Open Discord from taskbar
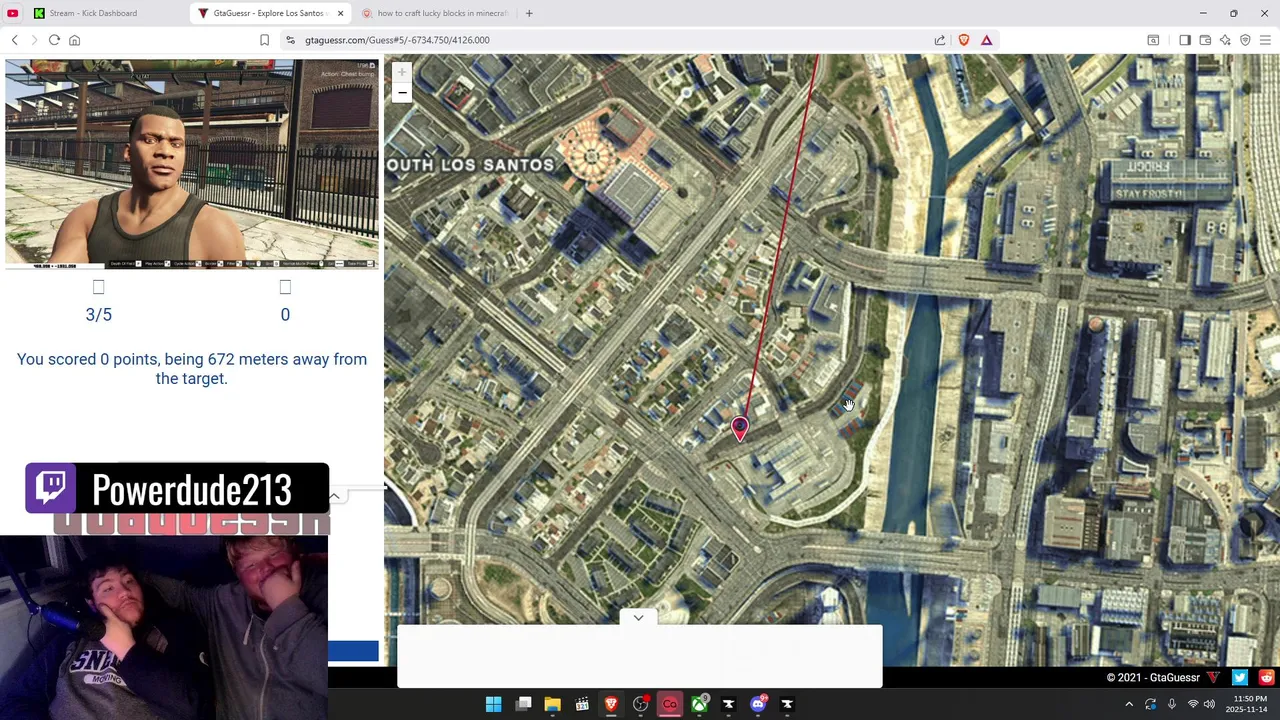 tap(758, 704)
